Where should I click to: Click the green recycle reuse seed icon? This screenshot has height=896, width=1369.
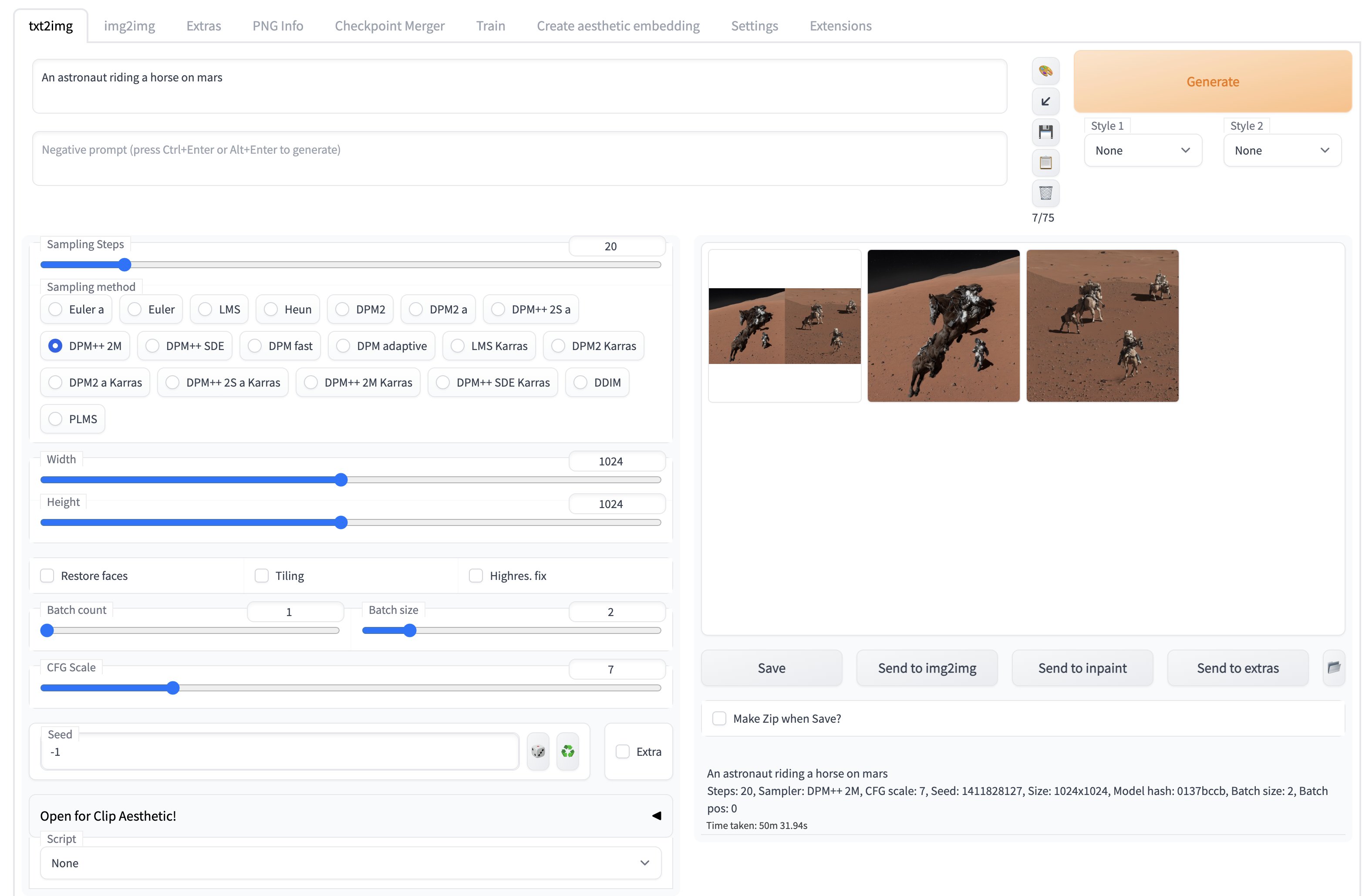click(x=568, y=751)
